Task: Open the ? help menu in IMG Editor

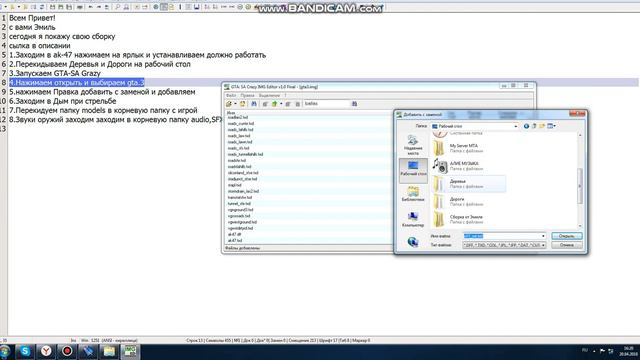Action: click(285, 96)
